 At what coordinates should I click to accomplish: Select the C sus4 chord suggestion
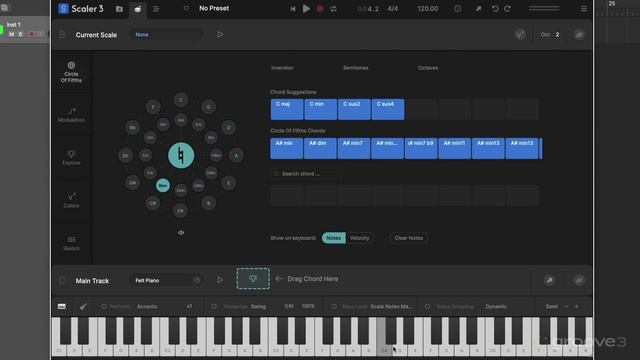pyautogui.click(x=388, y=109)
